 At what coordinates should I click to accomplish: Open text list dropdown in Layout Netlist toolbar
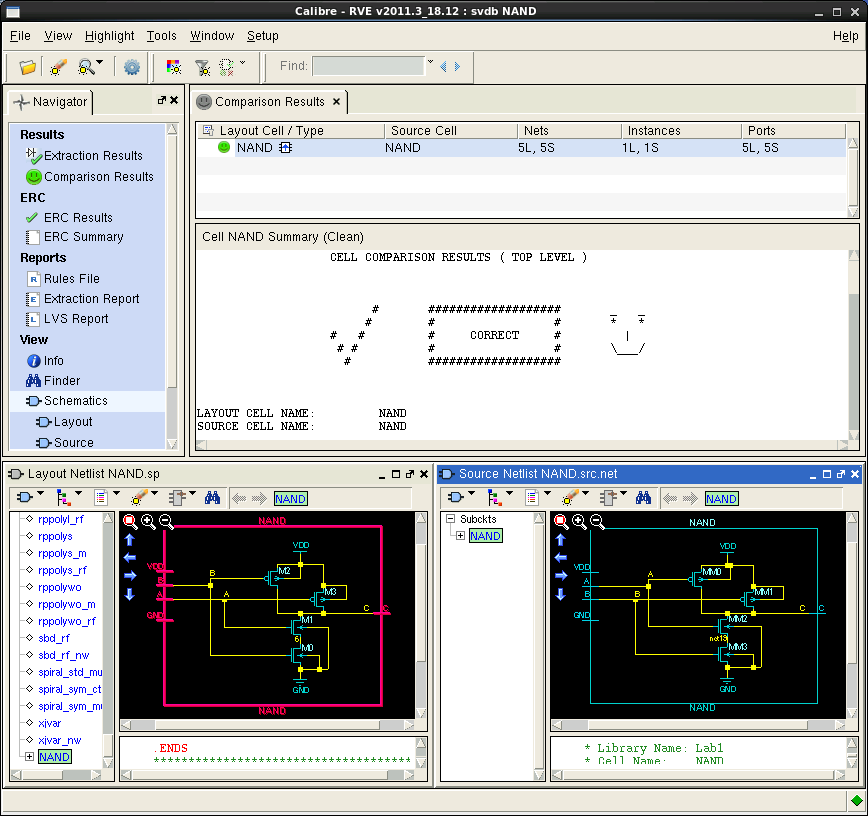[116, 493]
